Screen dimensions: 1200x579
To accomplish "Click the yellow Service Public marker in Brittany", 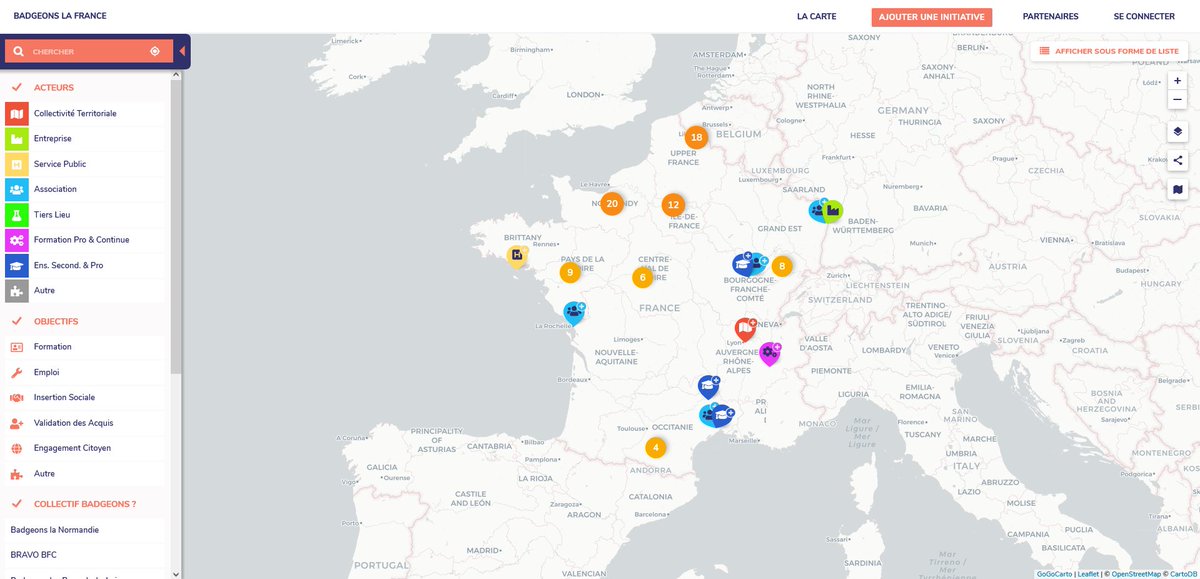I will click(517, 257).
